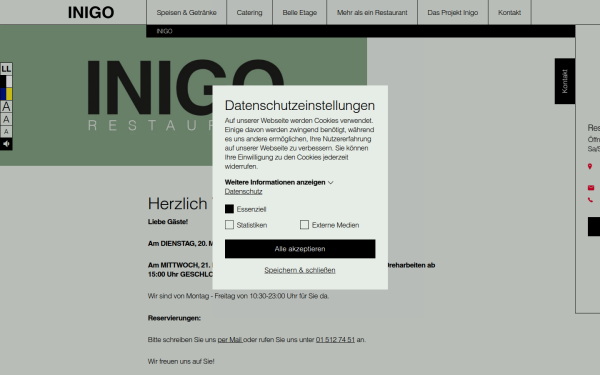Image resolution: width=600 pixels, height=375 pixels.
Task: Toggle the Essenziell checkbox
Action: pyautogui.click(x=229, y=209)
